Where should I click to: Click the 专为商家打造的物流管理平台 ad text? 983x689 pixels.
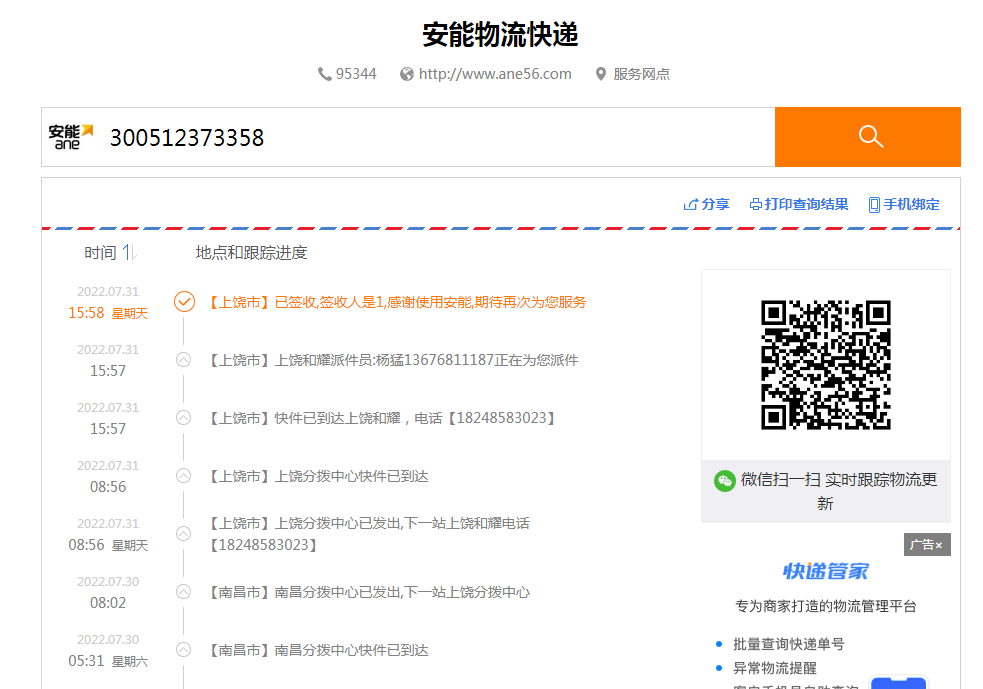[x=826, y=606]
